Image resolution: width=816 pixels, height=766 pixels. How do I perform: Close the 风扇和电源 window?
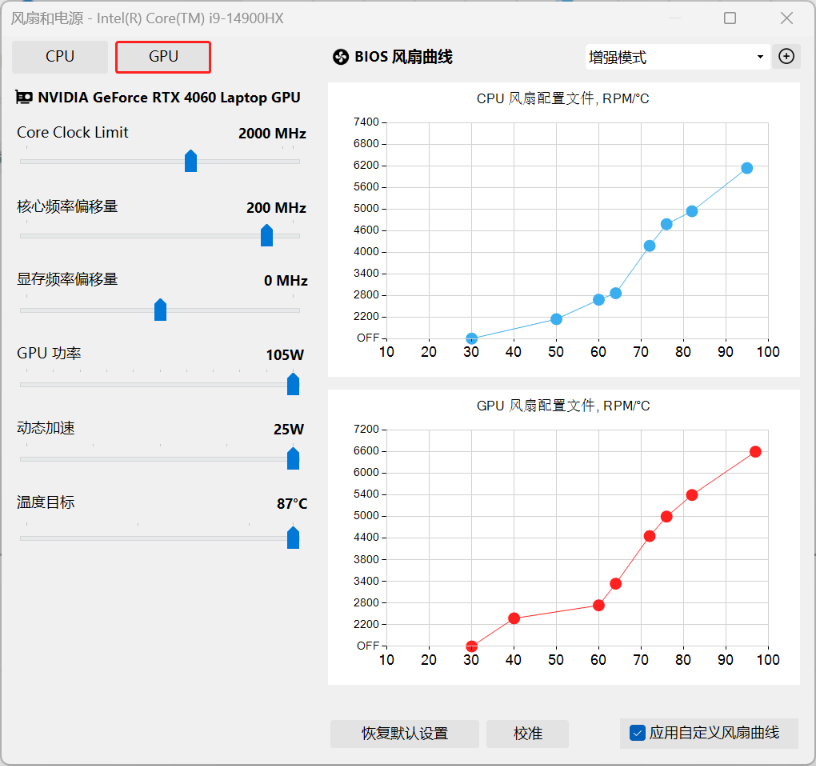pos(787,18)
